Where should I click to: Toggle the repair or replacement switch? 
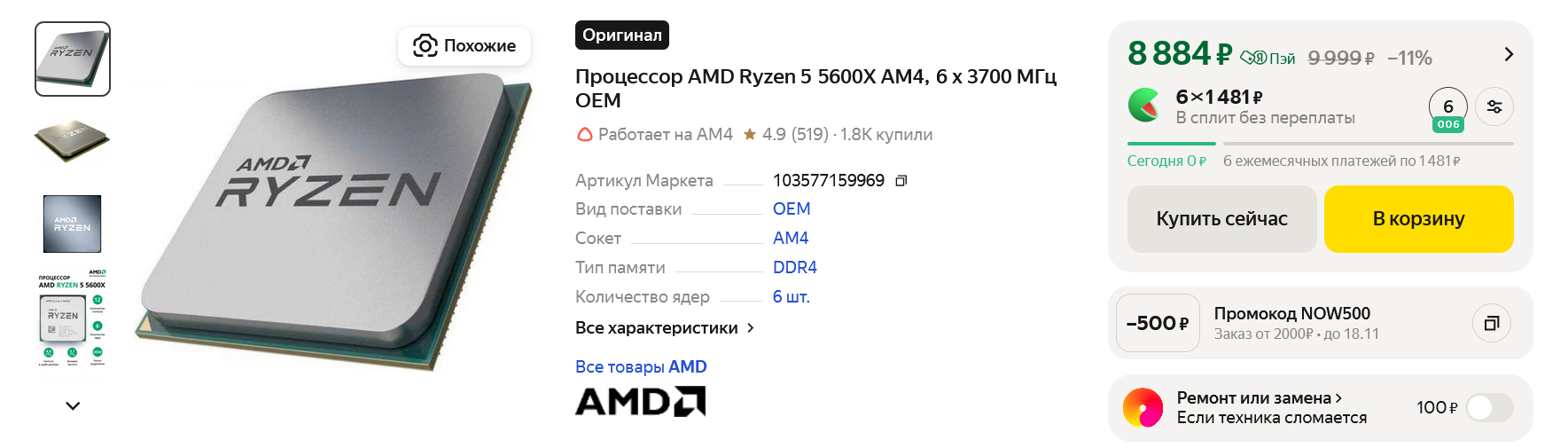pos(1489,408)
